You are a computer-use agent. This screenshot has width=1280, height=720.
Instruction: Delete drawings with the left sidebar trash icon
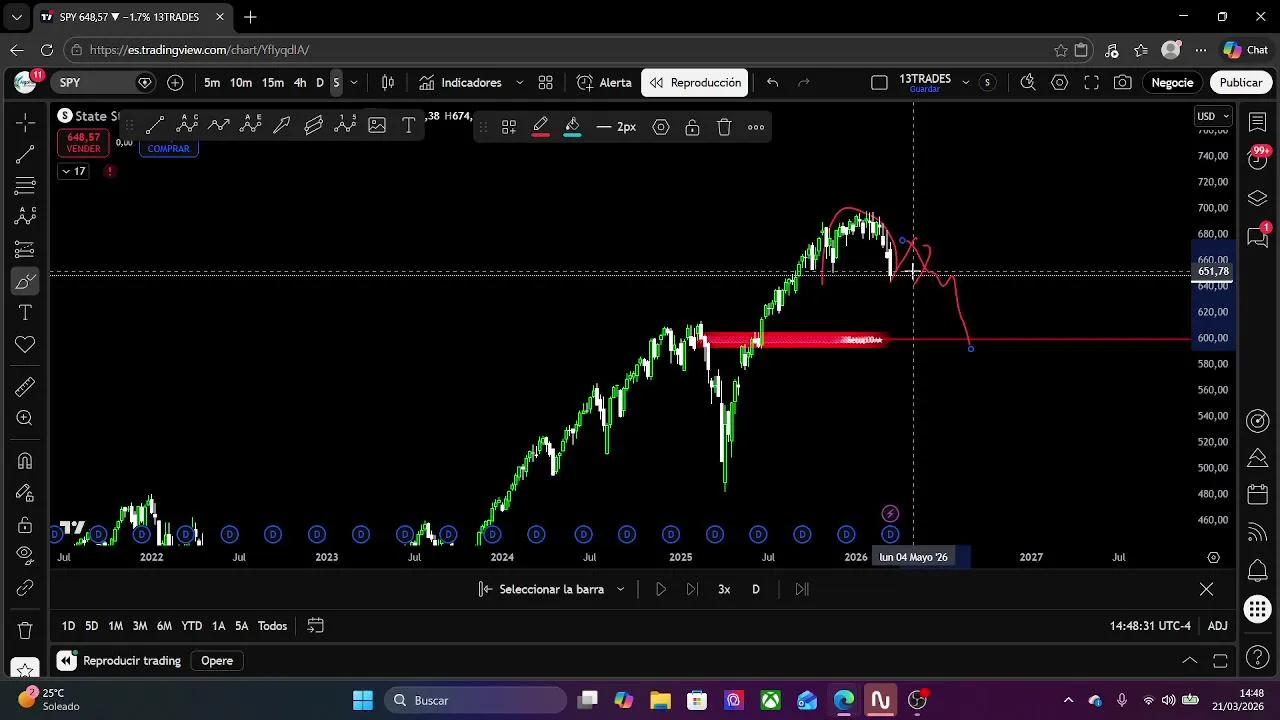pyautogui.click(x=25, y=630)
